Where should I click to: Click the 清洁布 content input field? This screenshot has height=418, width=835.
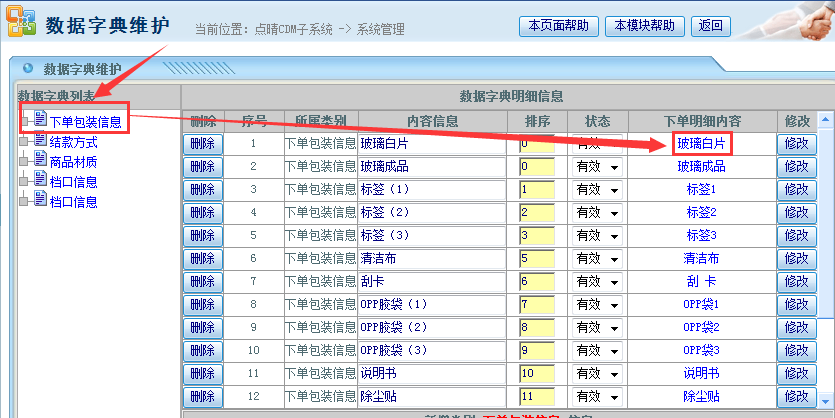[432, 259]
